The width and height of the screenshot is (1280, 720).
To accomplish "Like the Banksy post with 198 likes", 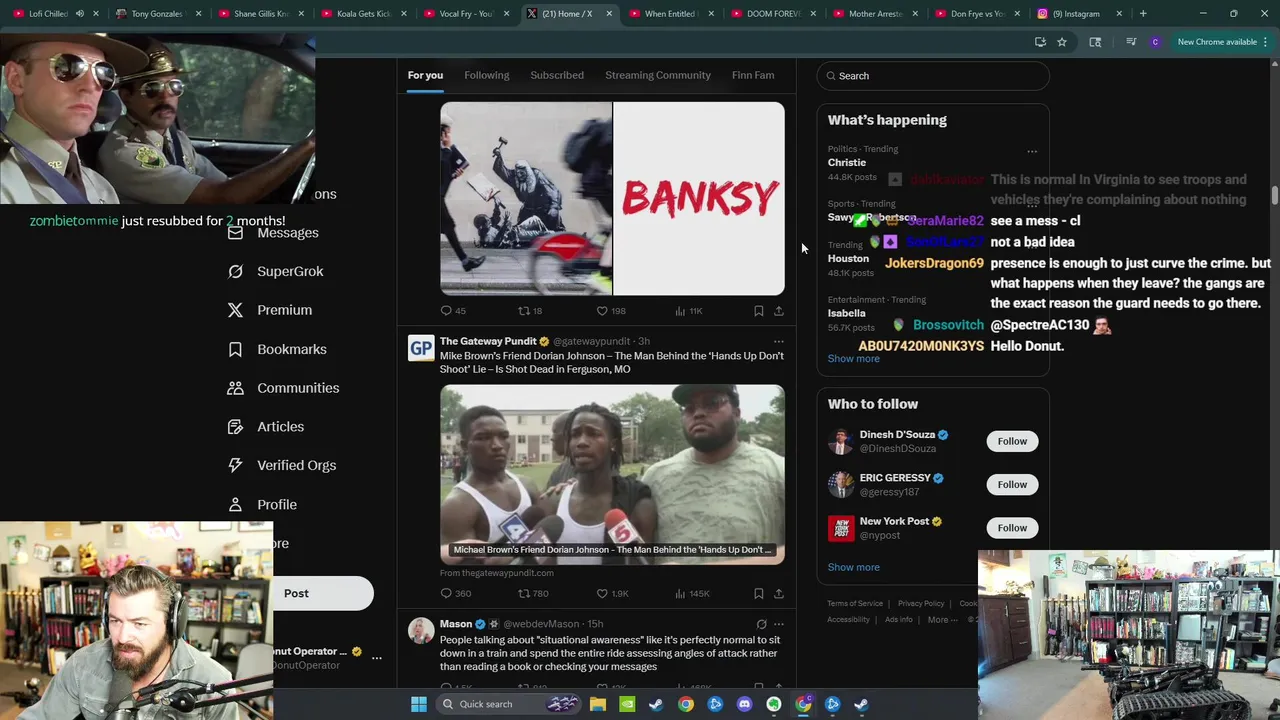I will (602, 311).
